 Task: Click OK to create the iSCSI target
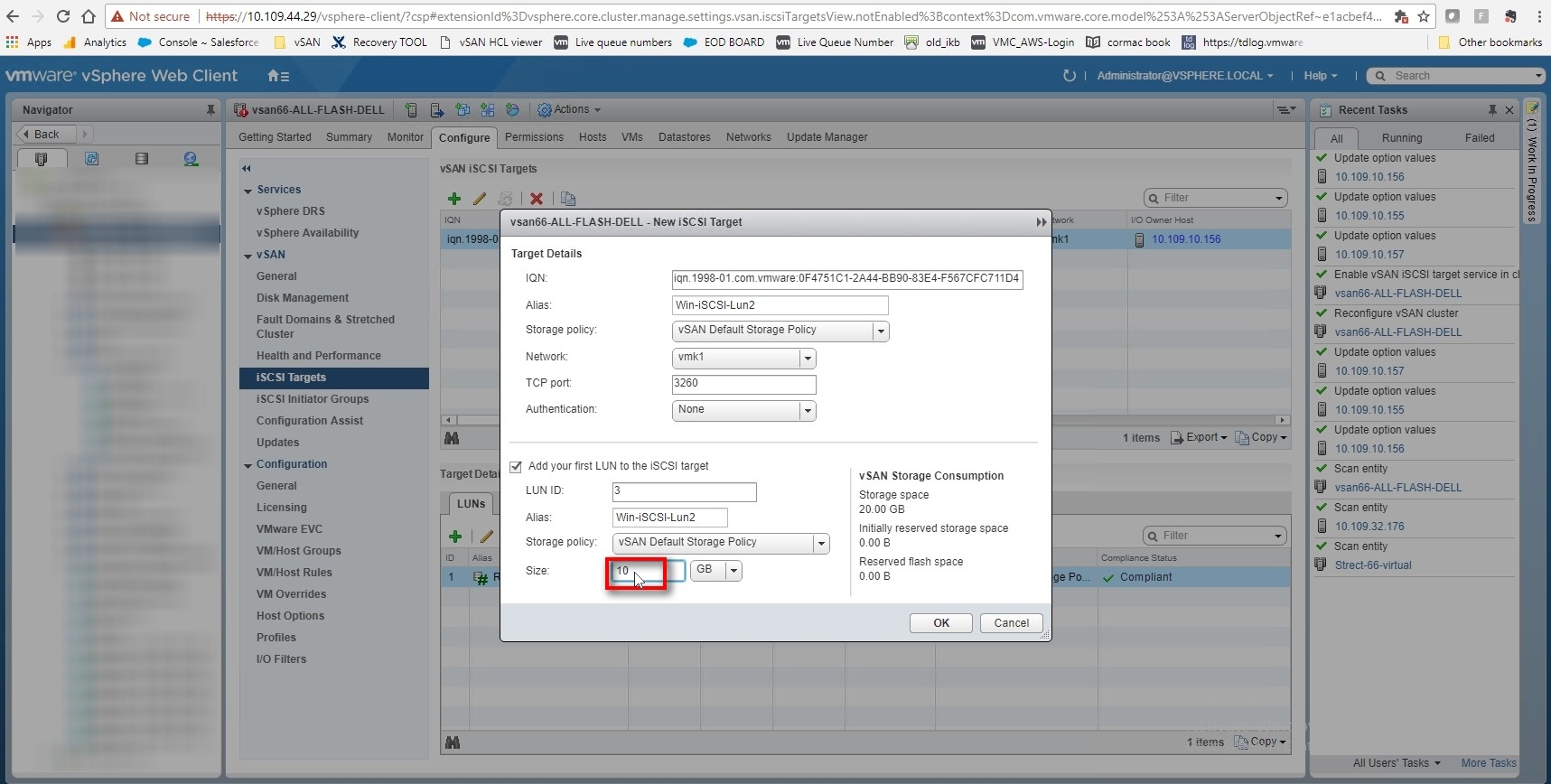(940, 623)
